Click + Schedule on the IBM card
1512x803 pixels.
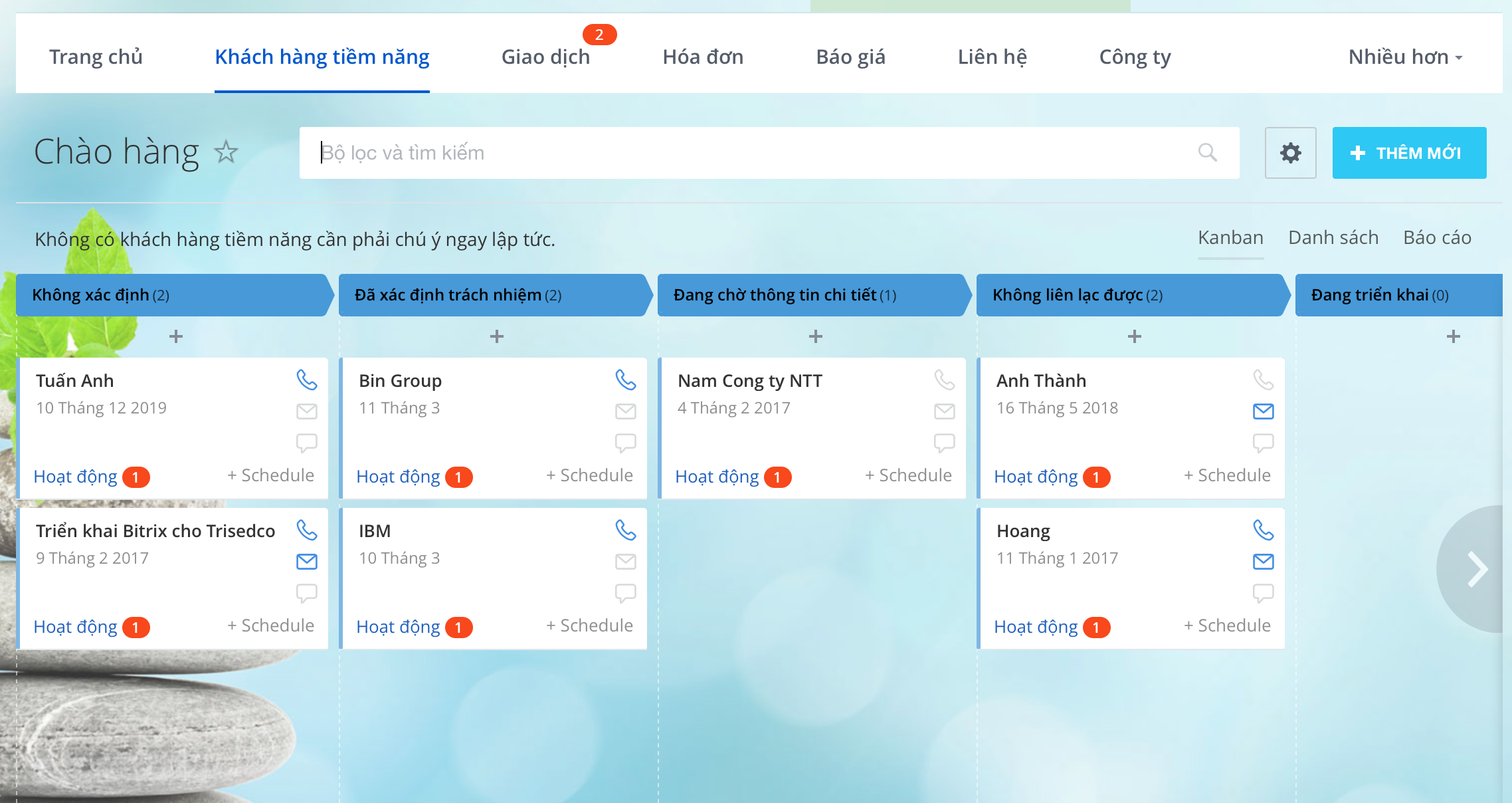(x=589, y=626)
